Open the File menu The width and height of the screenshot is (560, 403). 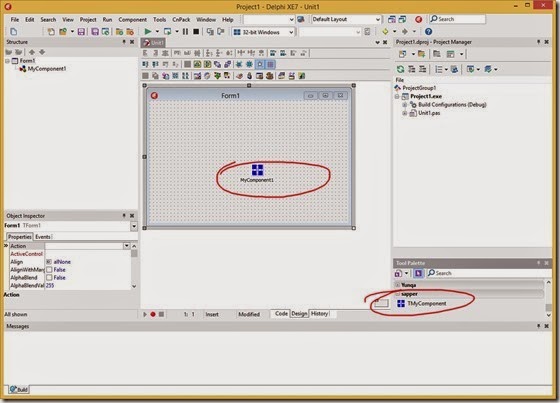[x=15, y=19]
